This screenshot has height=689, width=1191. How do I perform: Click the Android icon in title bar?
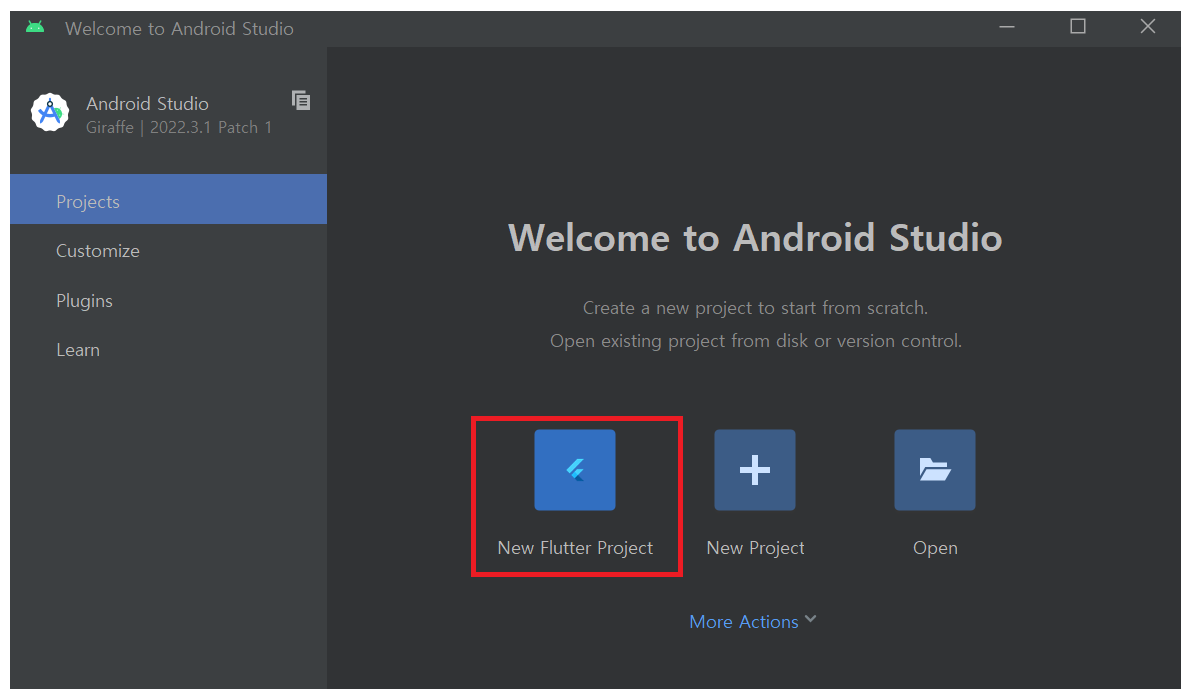[35, 27]
